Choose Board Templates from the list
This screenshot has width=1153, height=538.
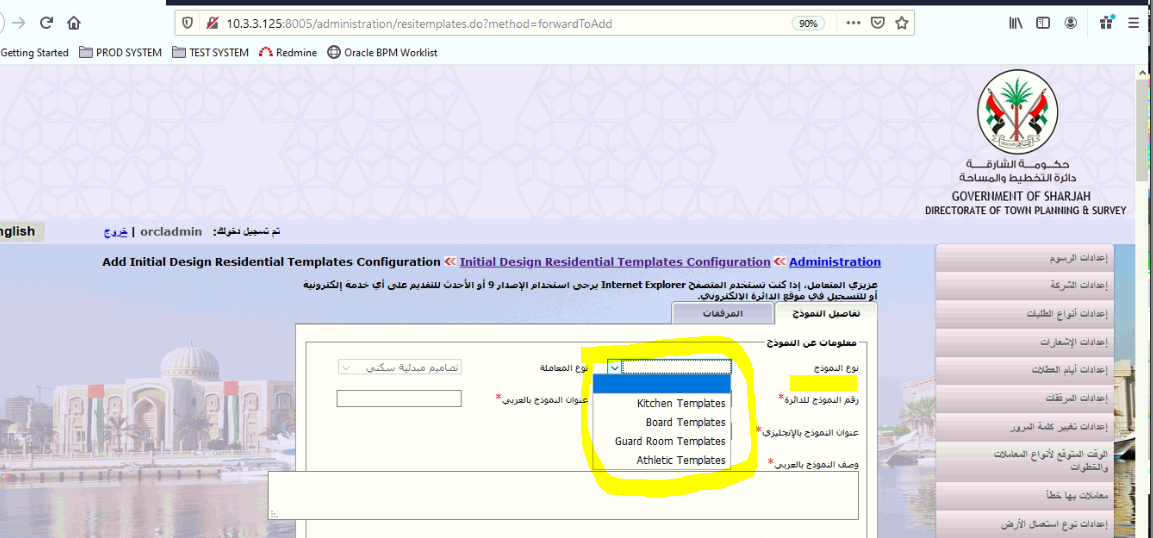pyautogui.click(x=662, y=423)
